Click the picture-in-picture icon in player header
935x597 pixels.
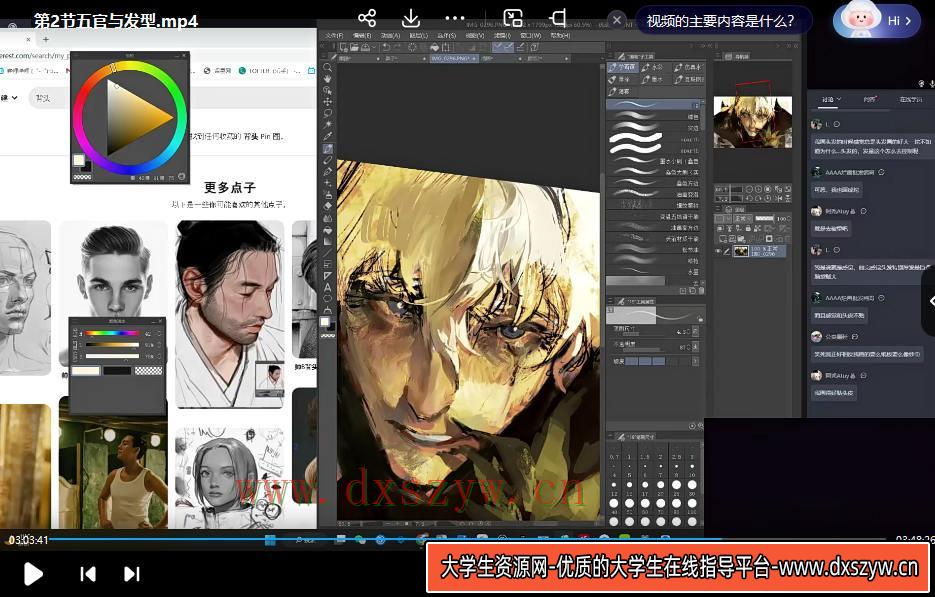click(x=513, y=18)
